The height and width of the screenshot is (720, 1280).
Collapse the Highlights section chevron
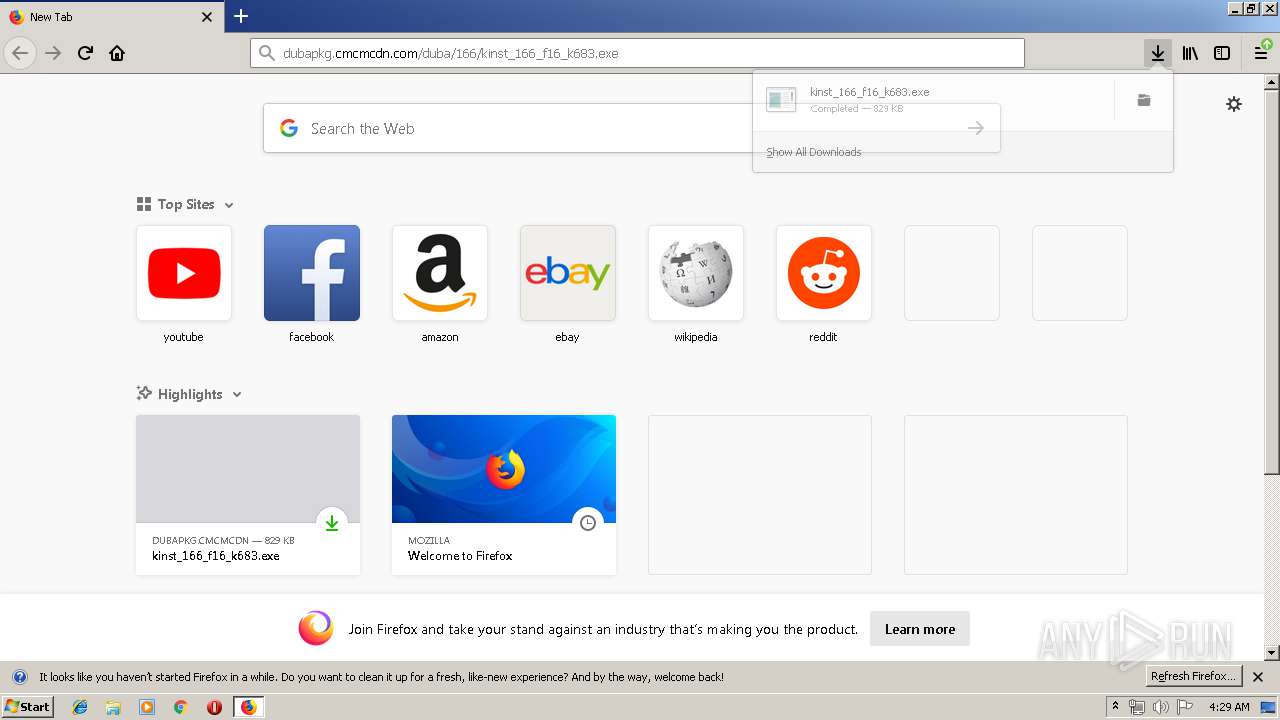tap(237, 395)
